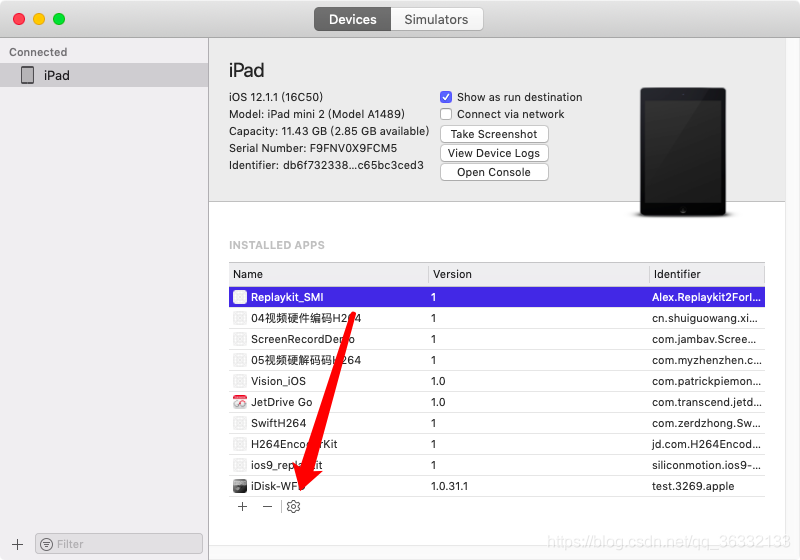This screenshot has width=800, height=560.
Task: Click the green zoom window button
Action: click(x=59, y=19)
